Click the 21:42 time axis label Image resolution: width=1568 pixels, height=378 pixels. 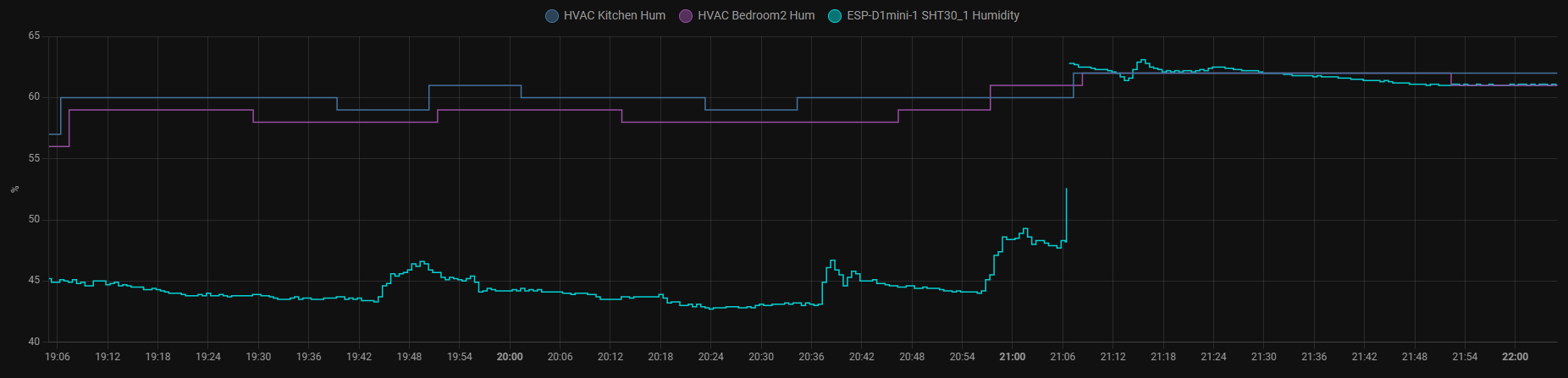tap(1364, 357)
